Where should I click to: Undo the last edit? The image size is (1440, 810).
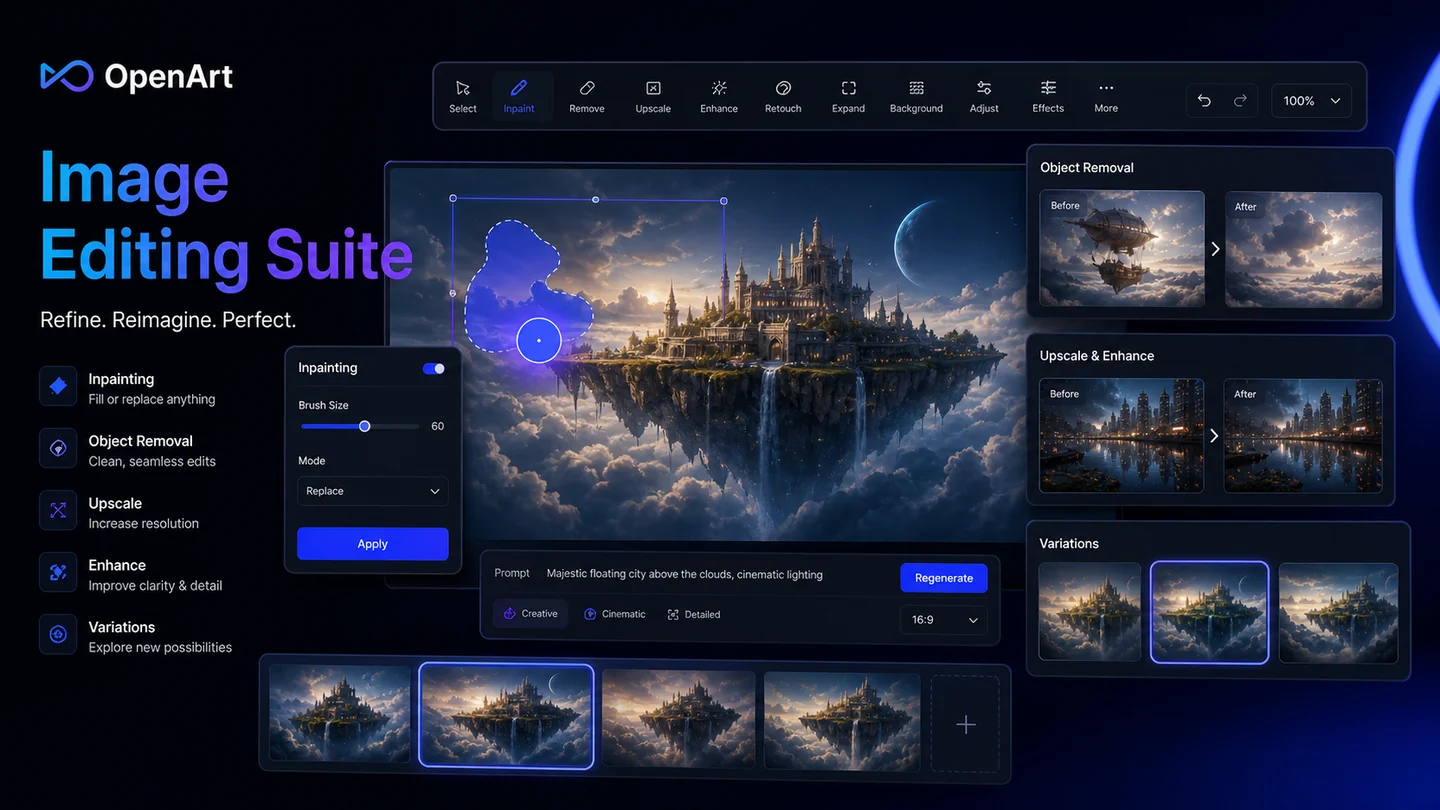pyautogui.click(x=1204, y=101)
